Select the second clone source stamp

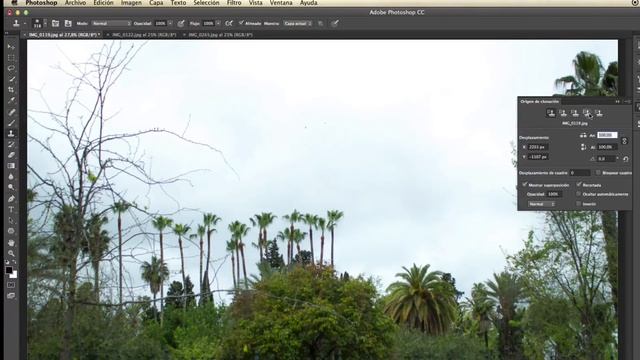tap(563, 113)
